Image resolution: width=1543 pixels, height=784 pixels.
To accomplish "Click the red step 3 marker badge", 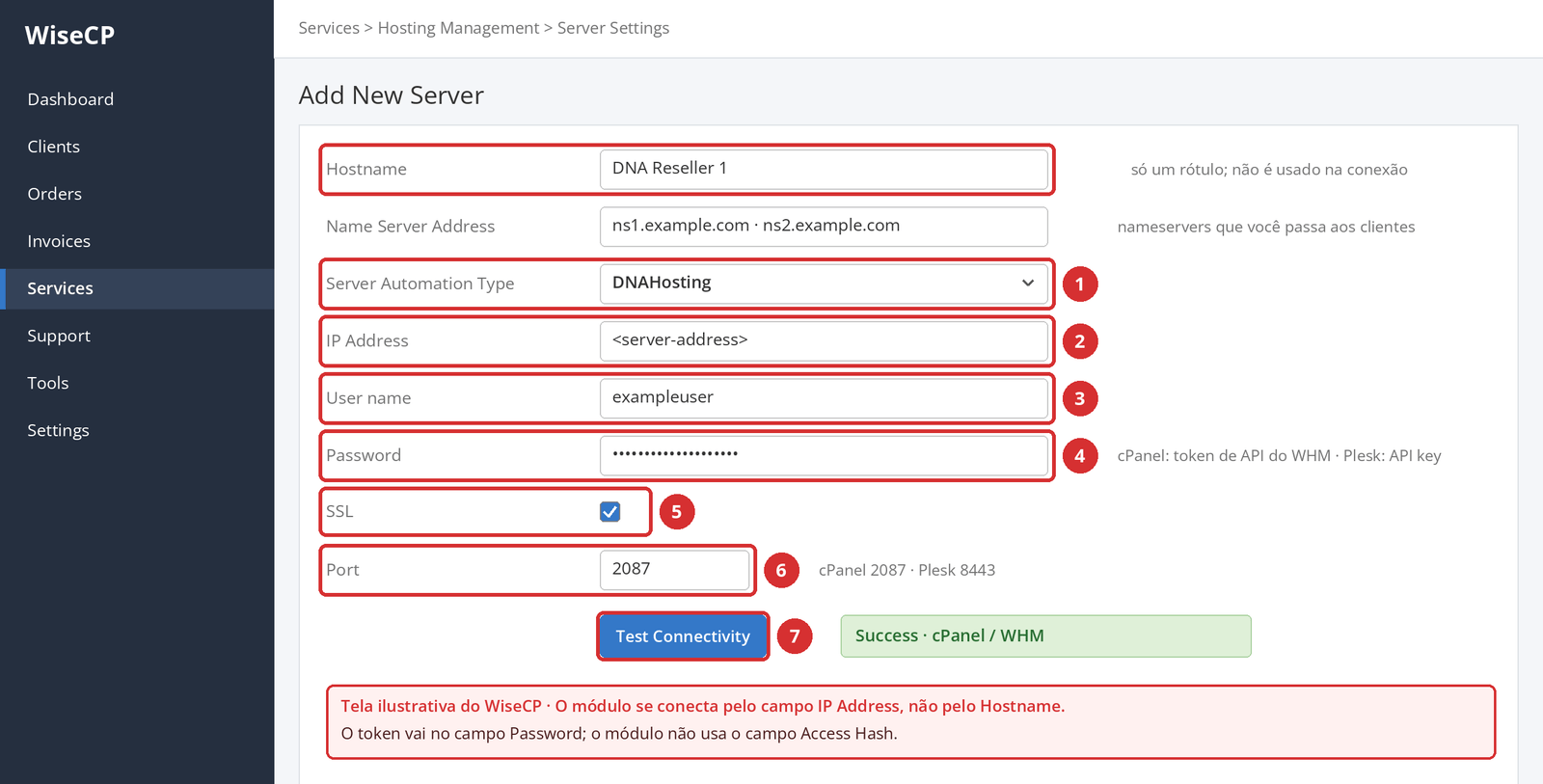I will 1080,398.
